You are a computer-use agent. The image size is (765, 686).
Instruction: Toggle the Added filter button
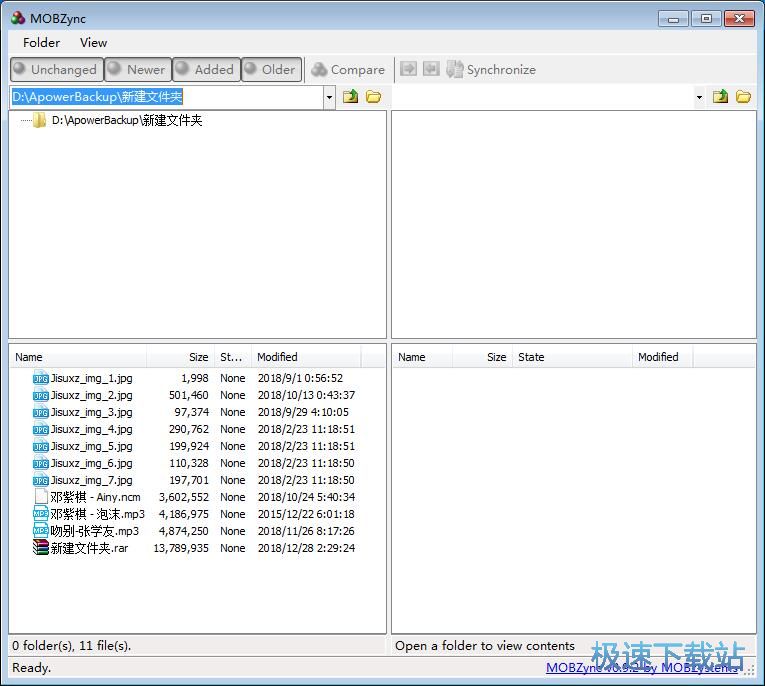pyautogui.click(x=206, y=69)
